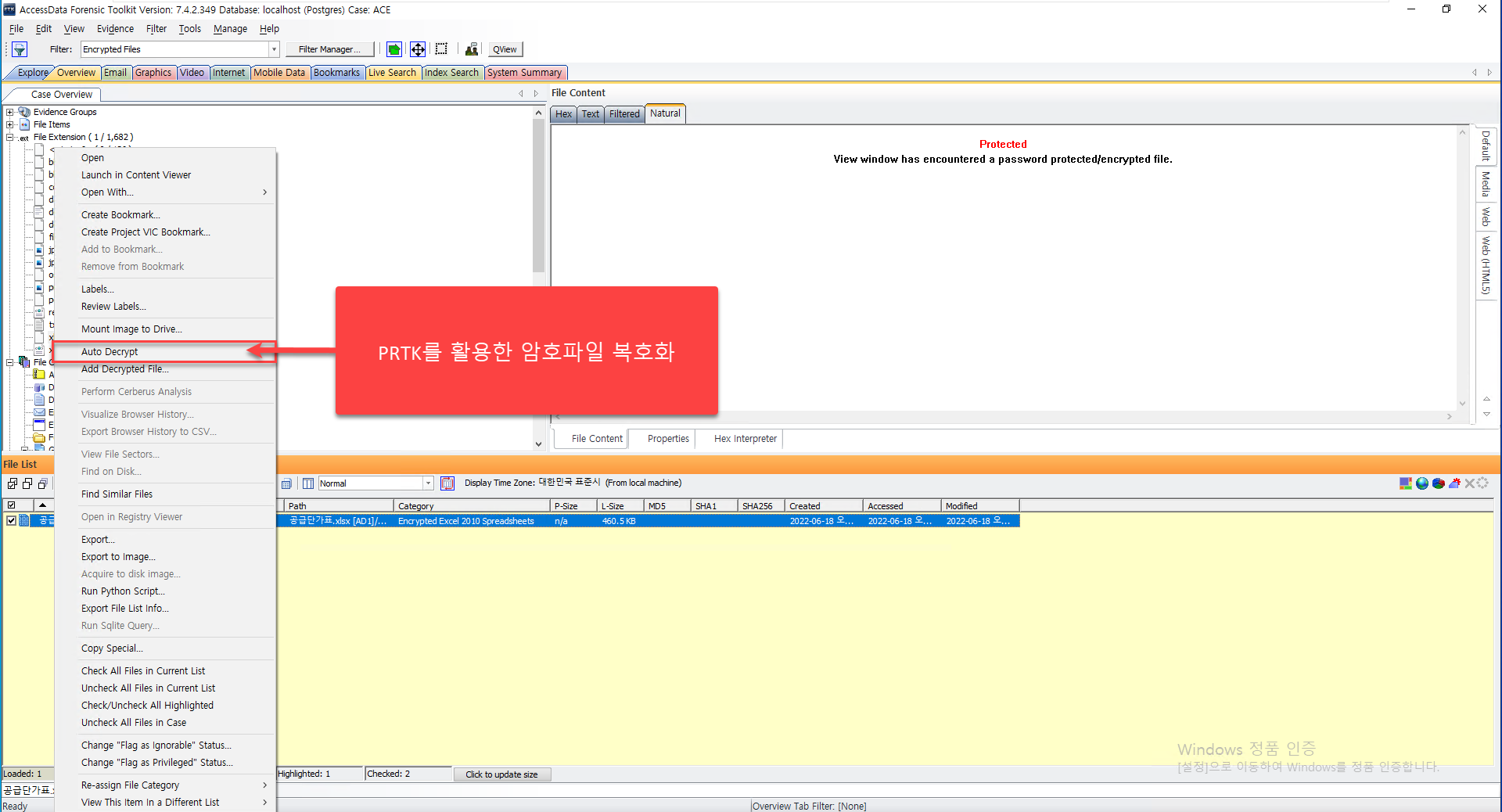Screen dimensions: 1502x812
Task: Click the treemap squares icon in File List
Action: pyautogui.click(x=1406, y=483)
